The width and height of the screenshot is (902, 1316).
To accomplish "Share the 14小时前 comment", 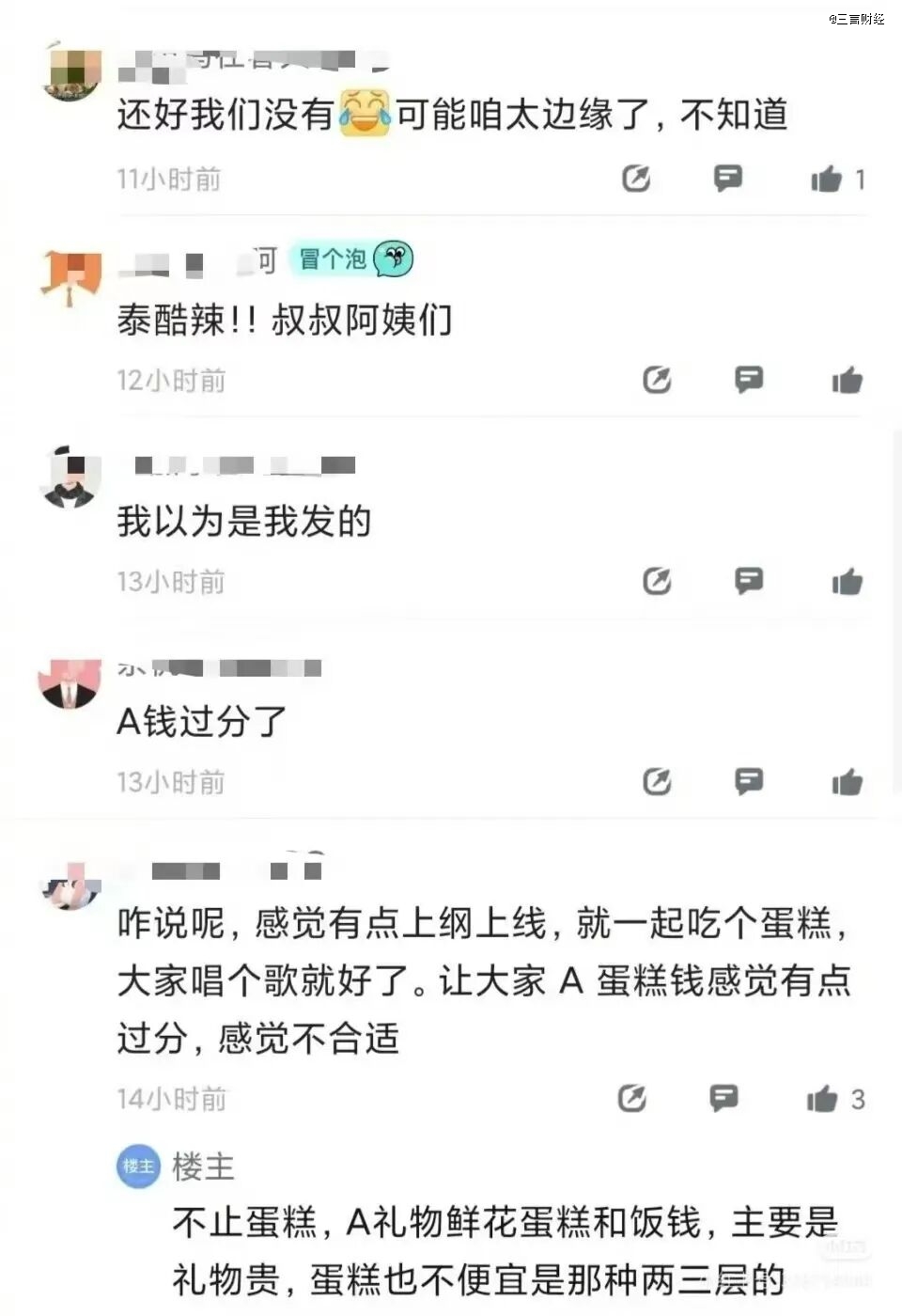I will [631, 1098].
